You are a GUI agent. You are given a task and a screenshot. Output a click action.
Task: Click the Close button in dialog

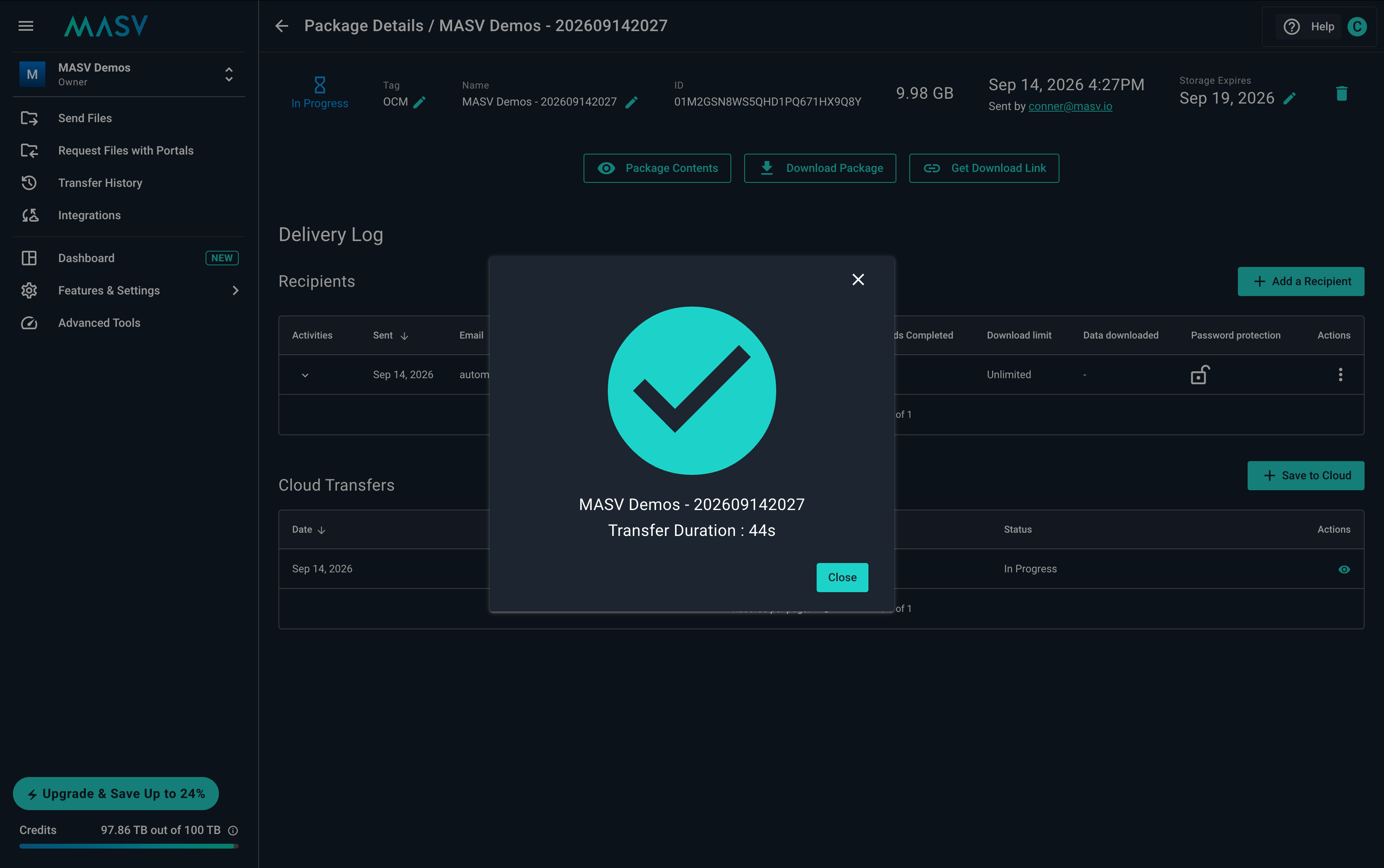coord(842,578)
